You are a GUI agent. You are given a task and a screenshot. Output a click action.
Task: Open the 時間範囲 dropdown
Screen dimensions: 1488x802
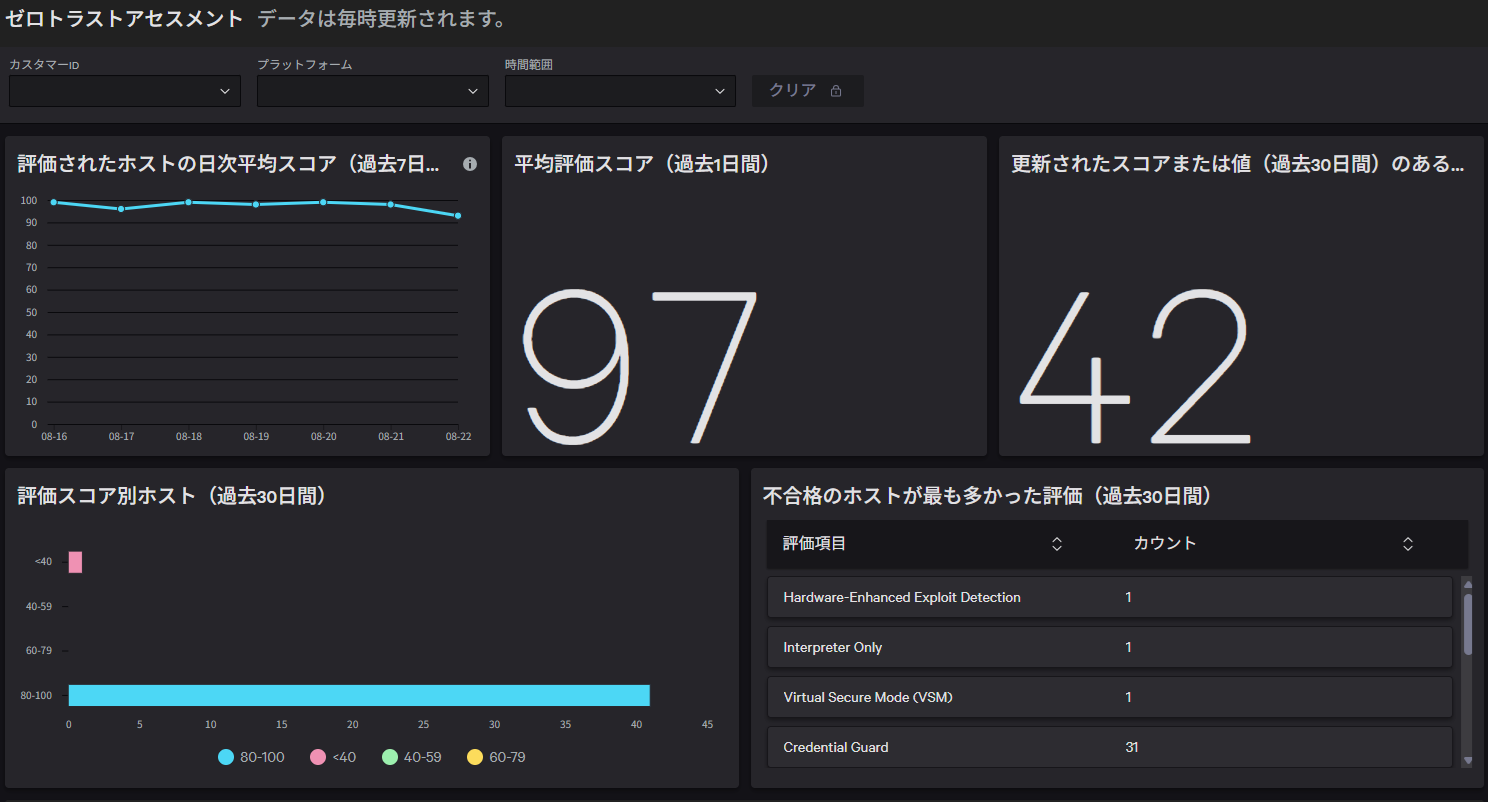(x=620, y=91)
